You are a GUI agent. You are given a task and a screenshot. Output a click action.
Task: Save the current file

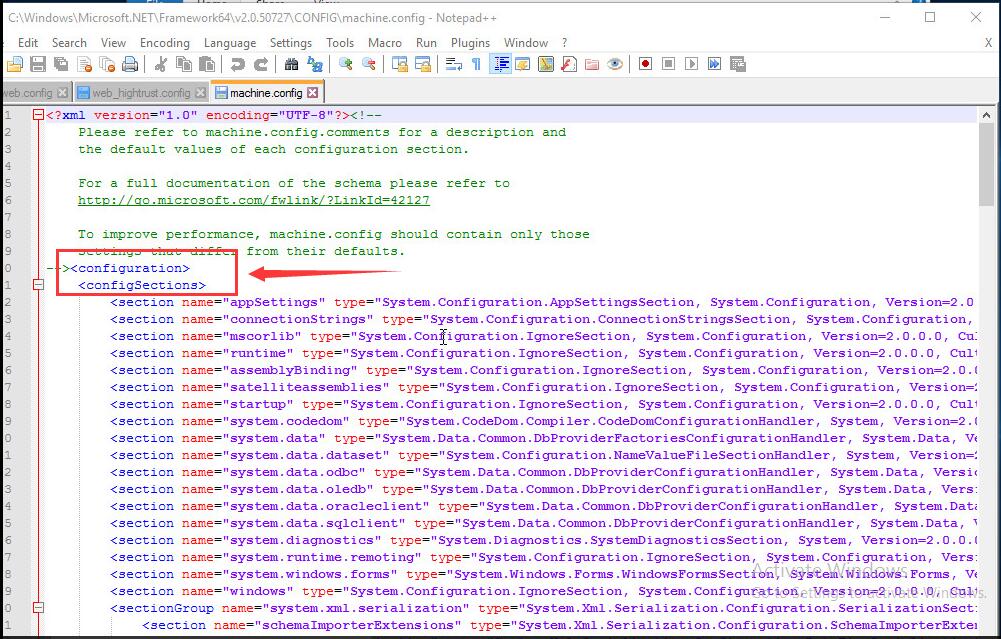(x=36, y=63)
